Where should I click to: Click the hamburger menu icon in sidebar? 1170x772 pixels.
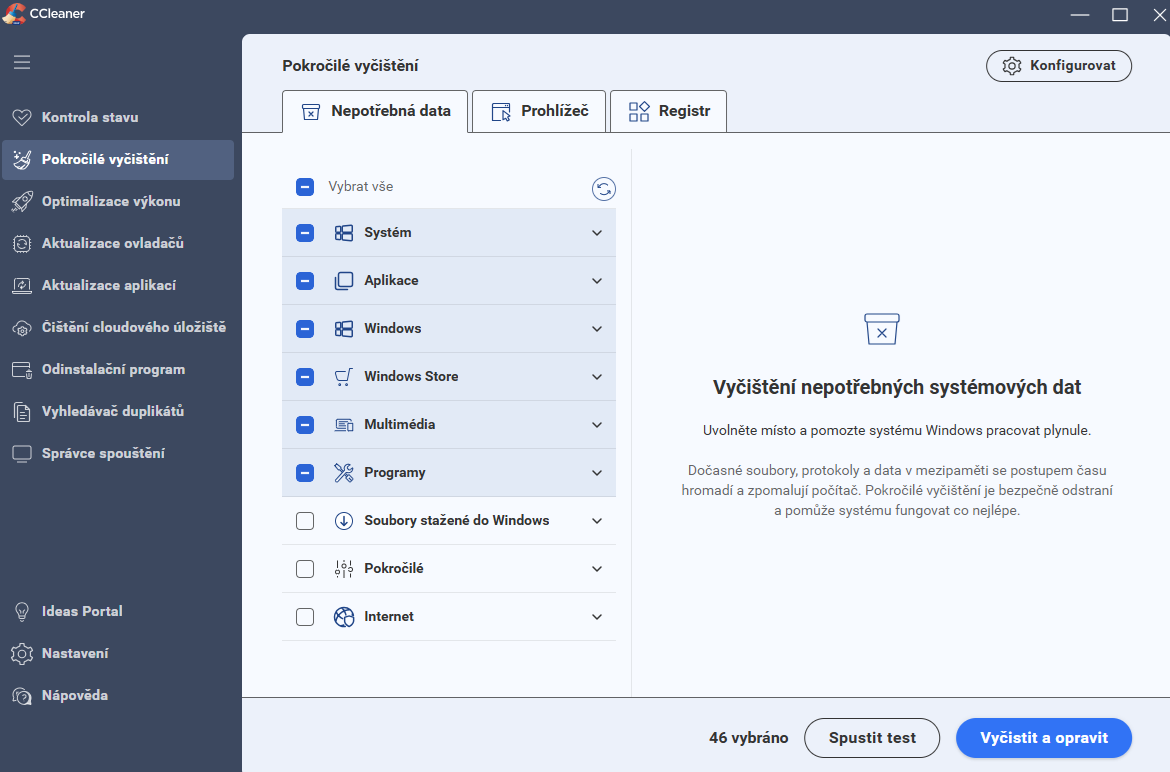[22, 62]
